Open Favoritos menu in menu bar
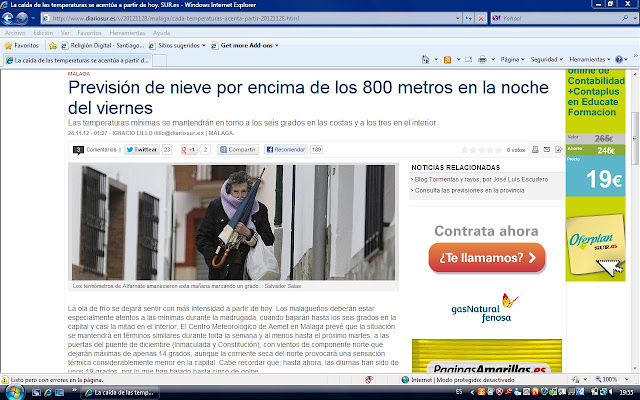The height and width of the screenshot is (400, 640). [x=89, y=33]
